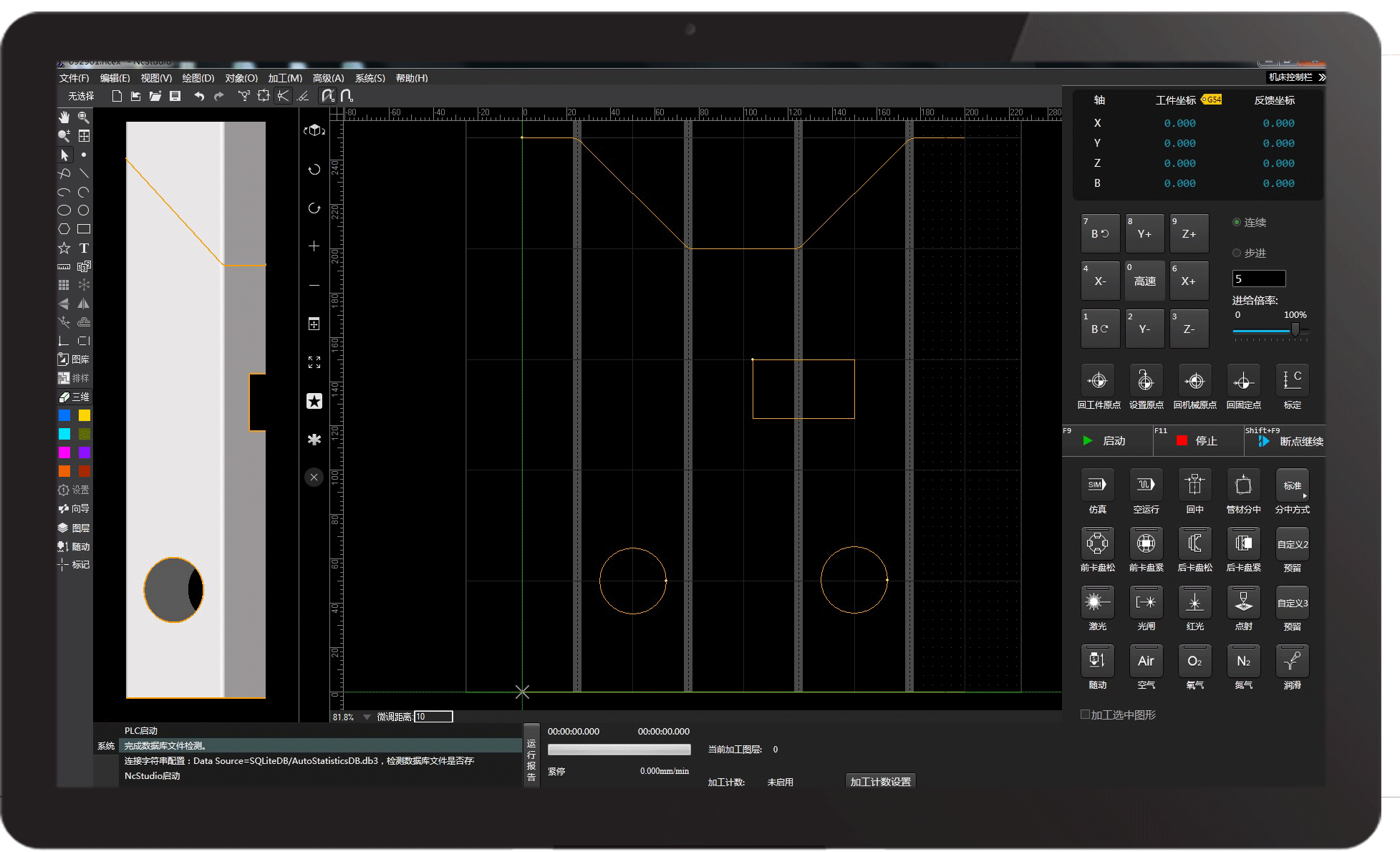Jog the X+ axis button
Viewport: 1400px width, 852px height.
tap(1189, 281)
